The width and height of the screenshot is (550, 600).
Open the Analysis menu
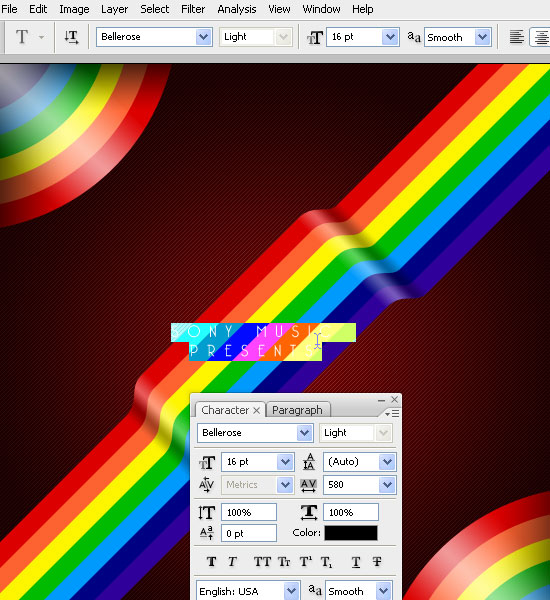[x=237, y=9]
